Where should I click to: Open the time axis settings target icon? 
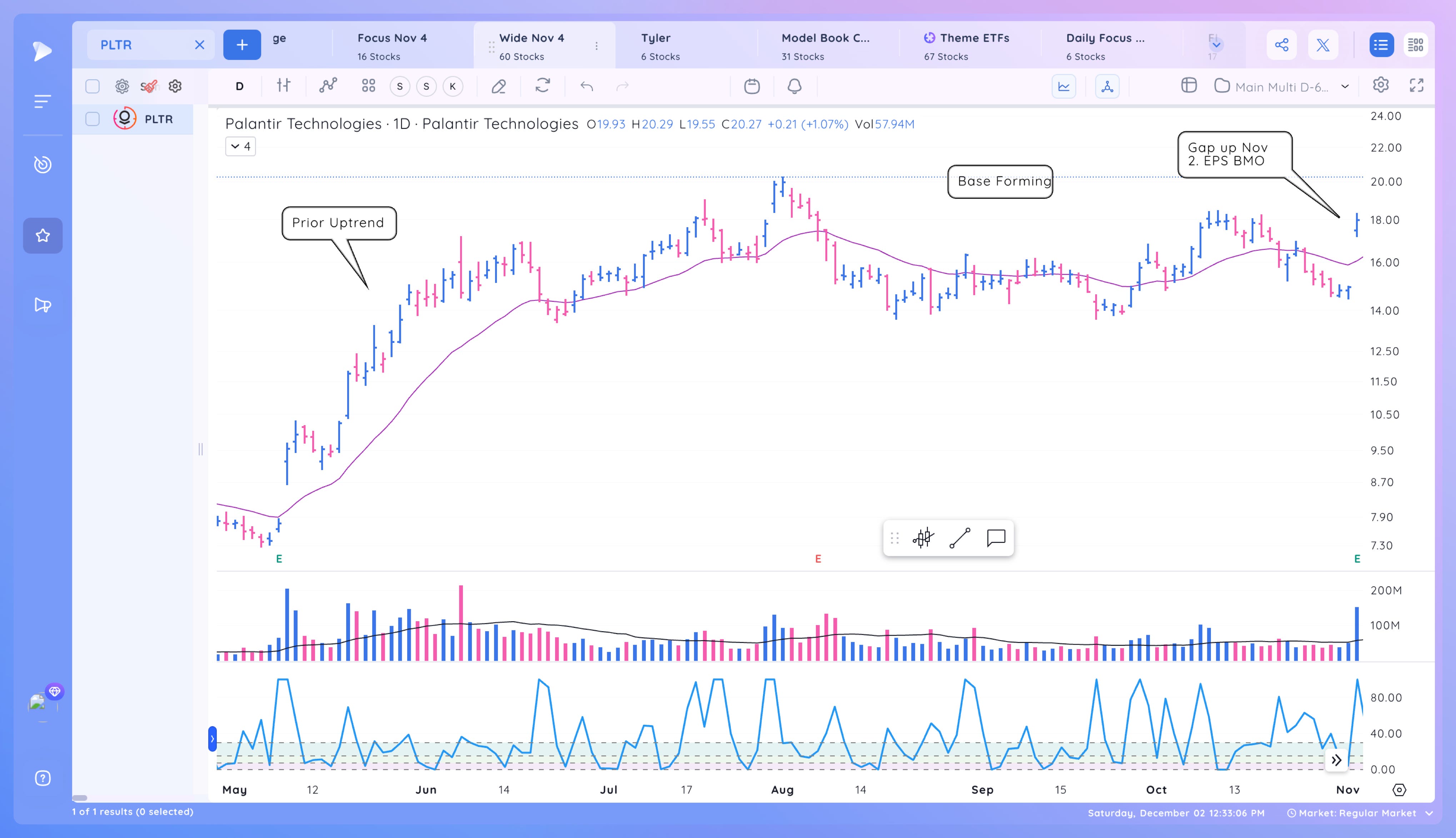pyautogui.click(x=1399, y=790)
